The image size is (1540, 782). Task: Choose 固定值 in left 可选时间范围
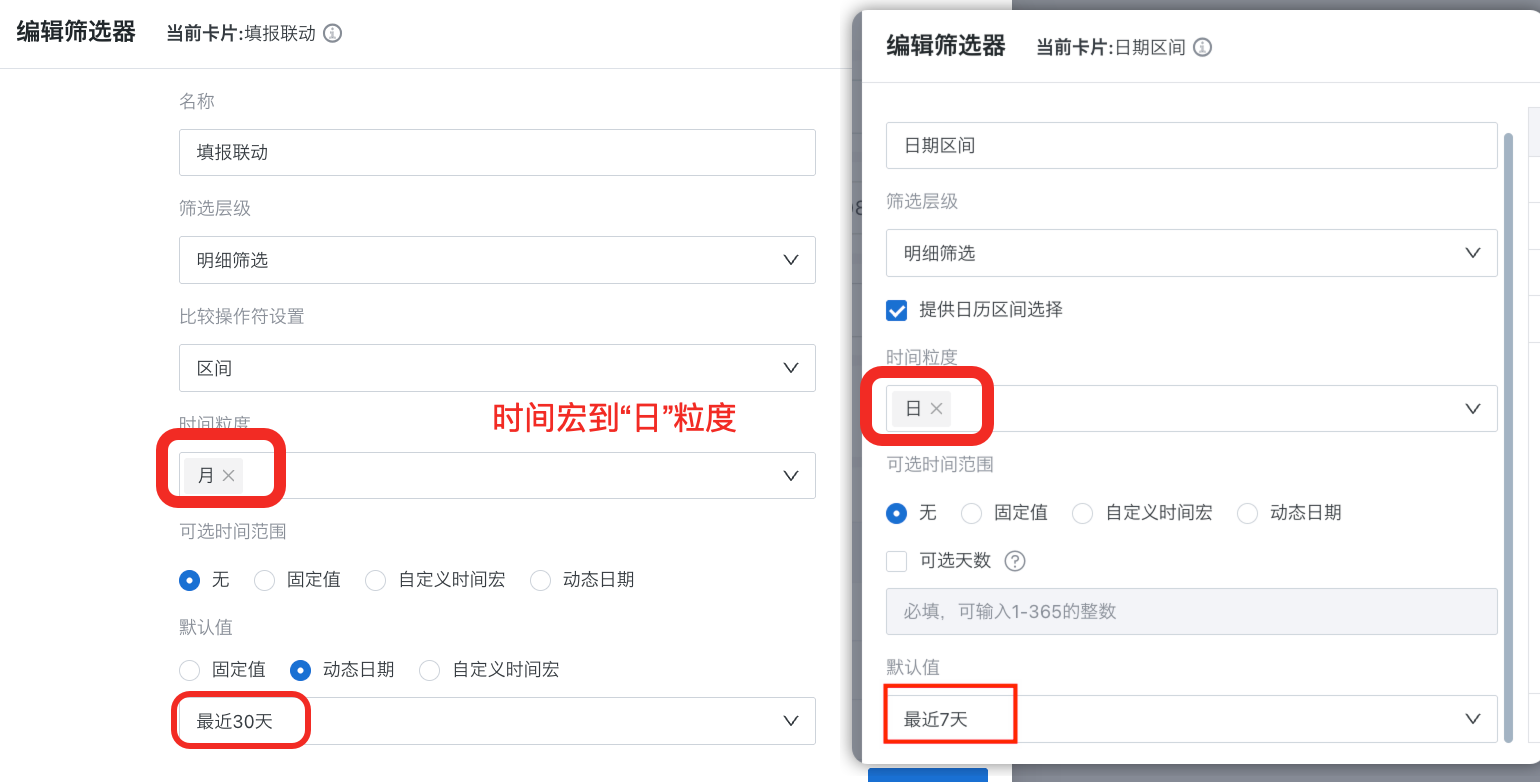click(265, 580)
